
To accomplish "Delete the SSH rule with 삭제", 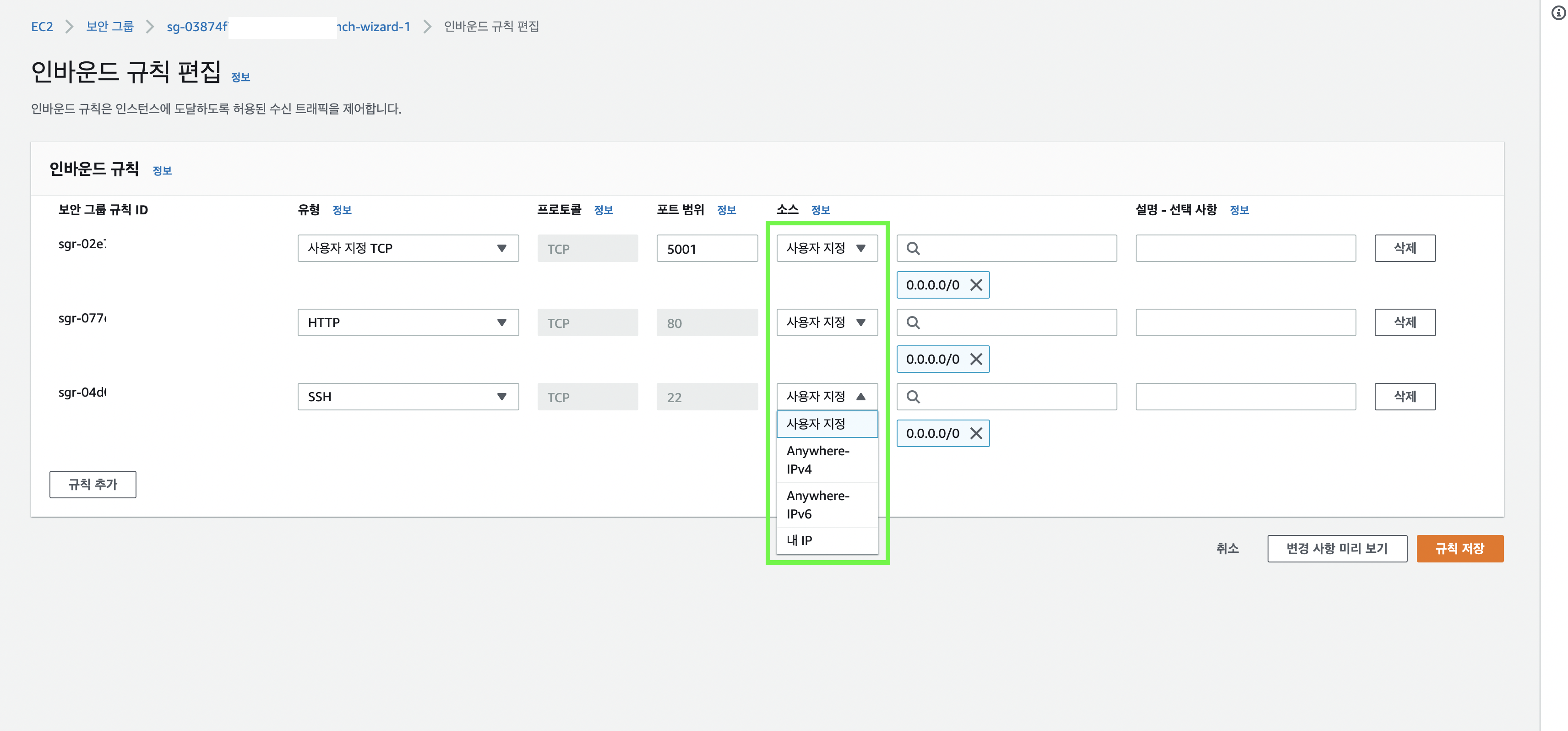I will [1404, 397].
